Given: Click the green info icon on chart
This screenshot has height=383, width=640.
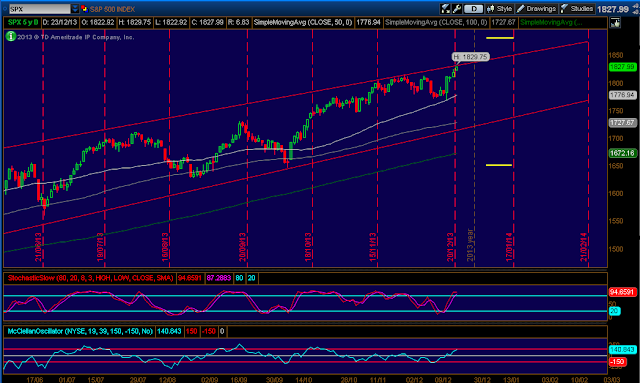Looking at the screenshot, I should coord(11,36).
